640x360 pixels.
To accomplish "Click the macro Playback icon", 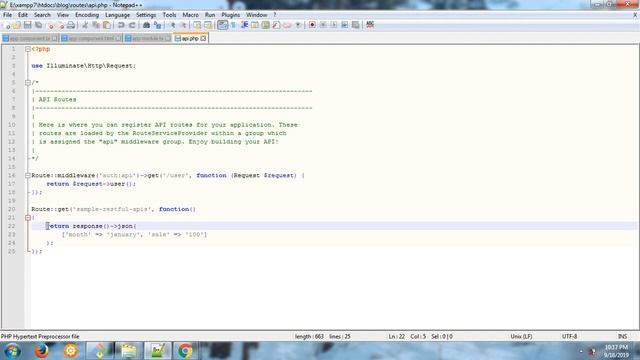I will [x=334, y=25].
